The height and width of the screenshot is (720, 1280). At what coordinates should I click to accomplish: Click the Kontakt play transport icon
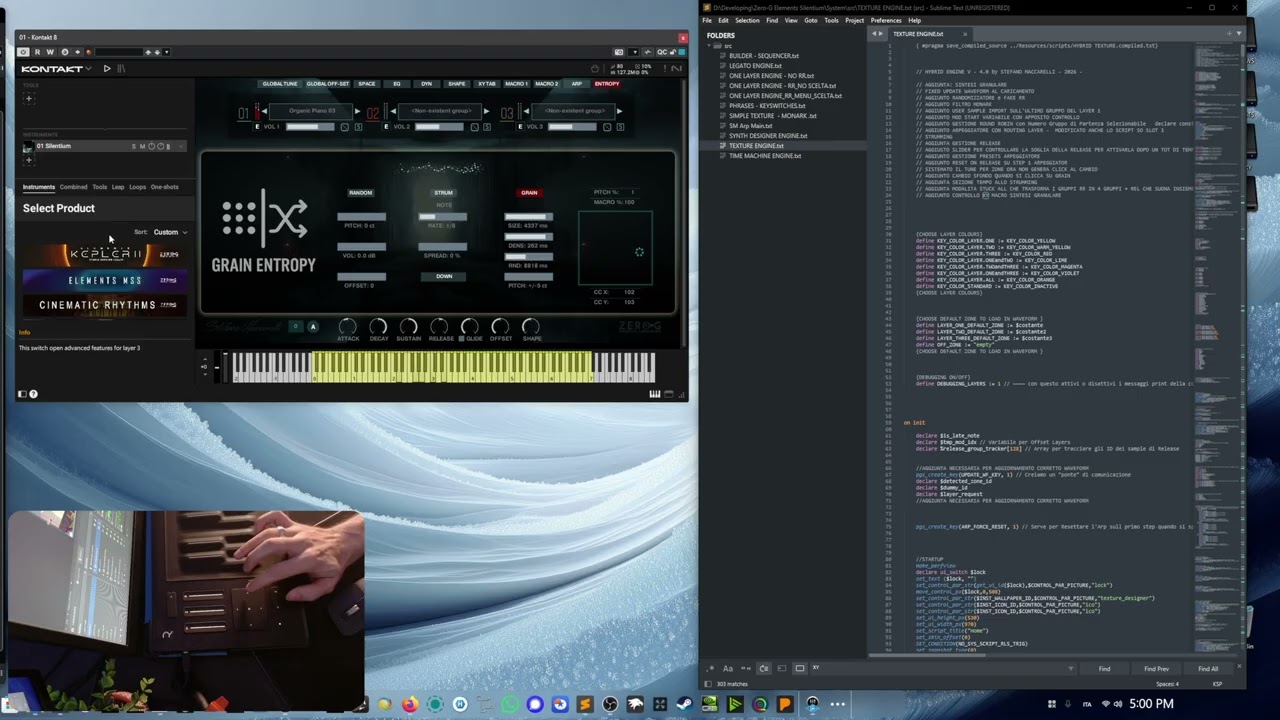click(107, 69)
